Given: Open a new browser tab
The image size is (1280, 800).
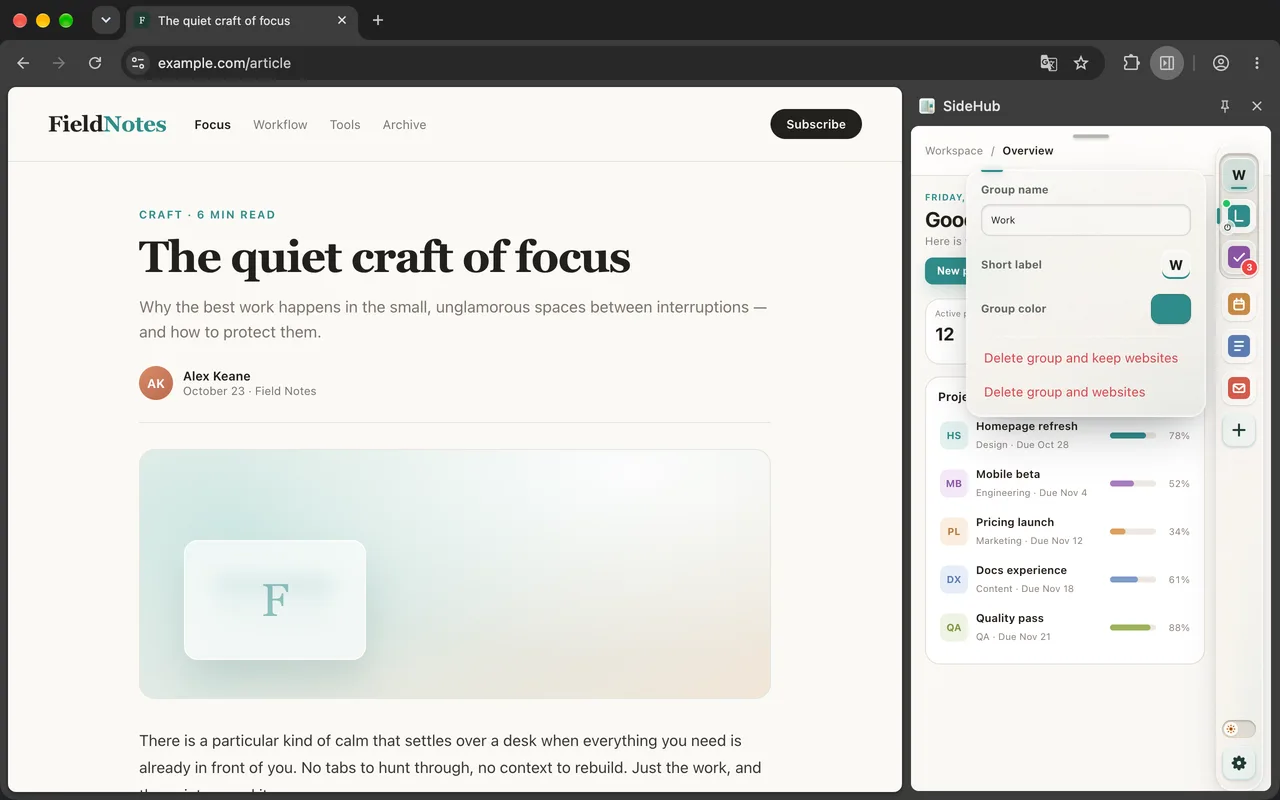Looking at the screenshot, I should point(378,20).
